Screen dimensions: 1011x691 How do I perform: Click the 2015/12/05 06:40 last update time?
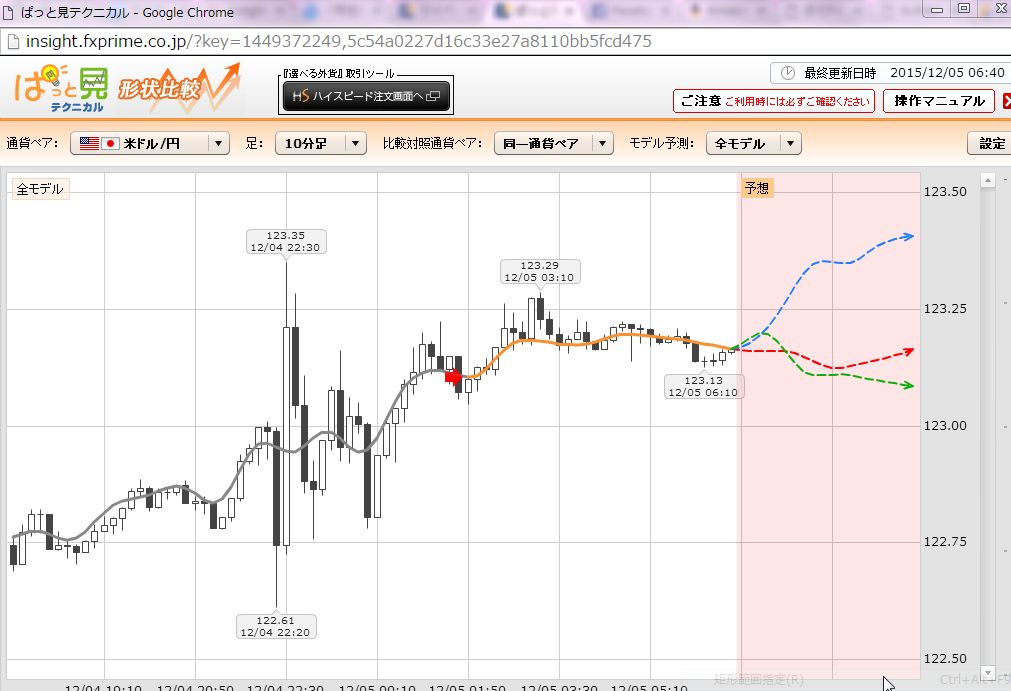[x=947, y=73]
